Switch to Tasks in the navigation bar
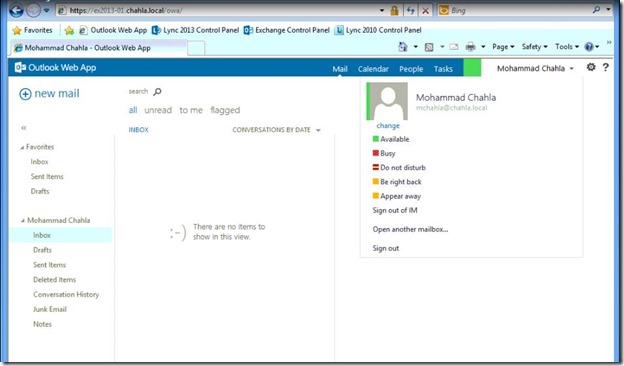This screenshot has width=624, height=366. pos(443,69)
